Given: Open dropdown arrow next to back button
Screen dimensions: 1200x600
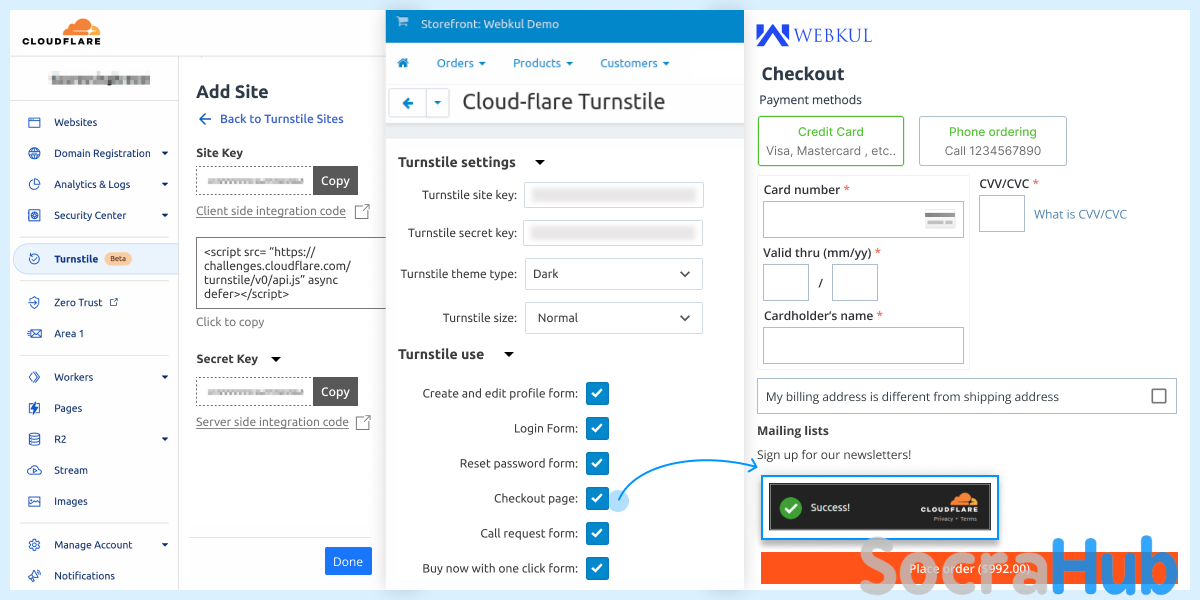Looking at the screenshot, I should 438,102.
